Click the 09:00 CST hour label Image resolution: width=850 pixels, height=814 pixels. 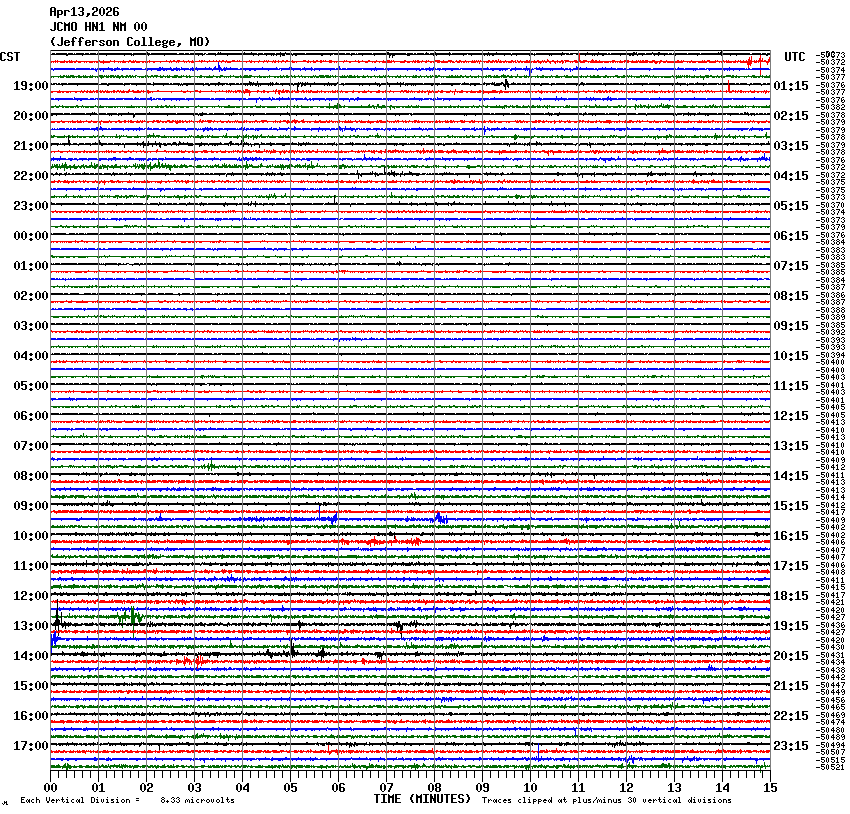point(31,506)
